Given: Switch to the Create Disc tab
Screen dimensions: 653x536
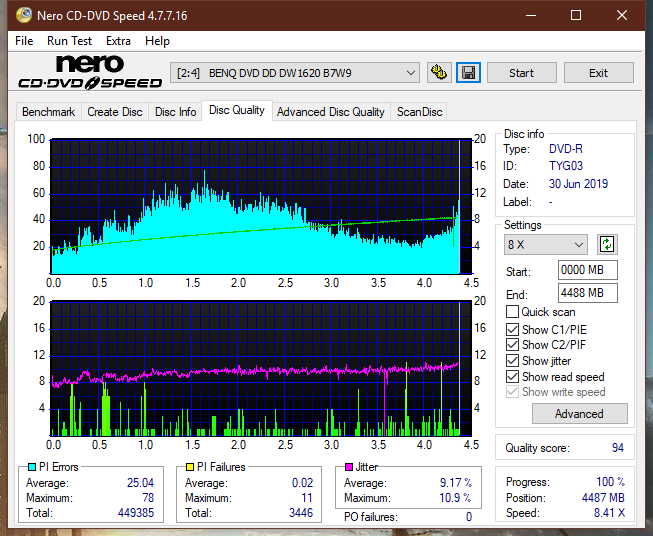Looking at the screenshot, I should click(115, 112).
